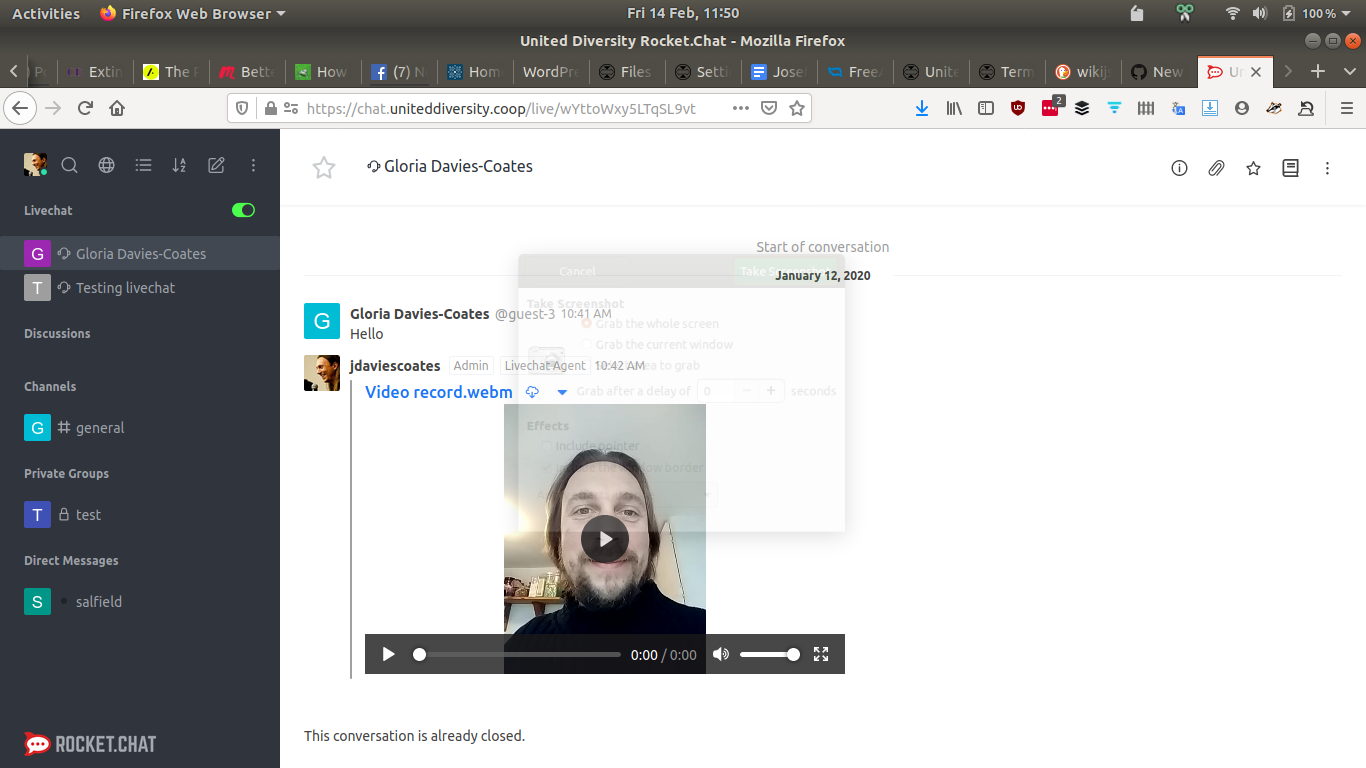The height and width of the screenshot is (768, 1366).
Task: Open the create new channel pencil icon
Action: coord(216,165)
